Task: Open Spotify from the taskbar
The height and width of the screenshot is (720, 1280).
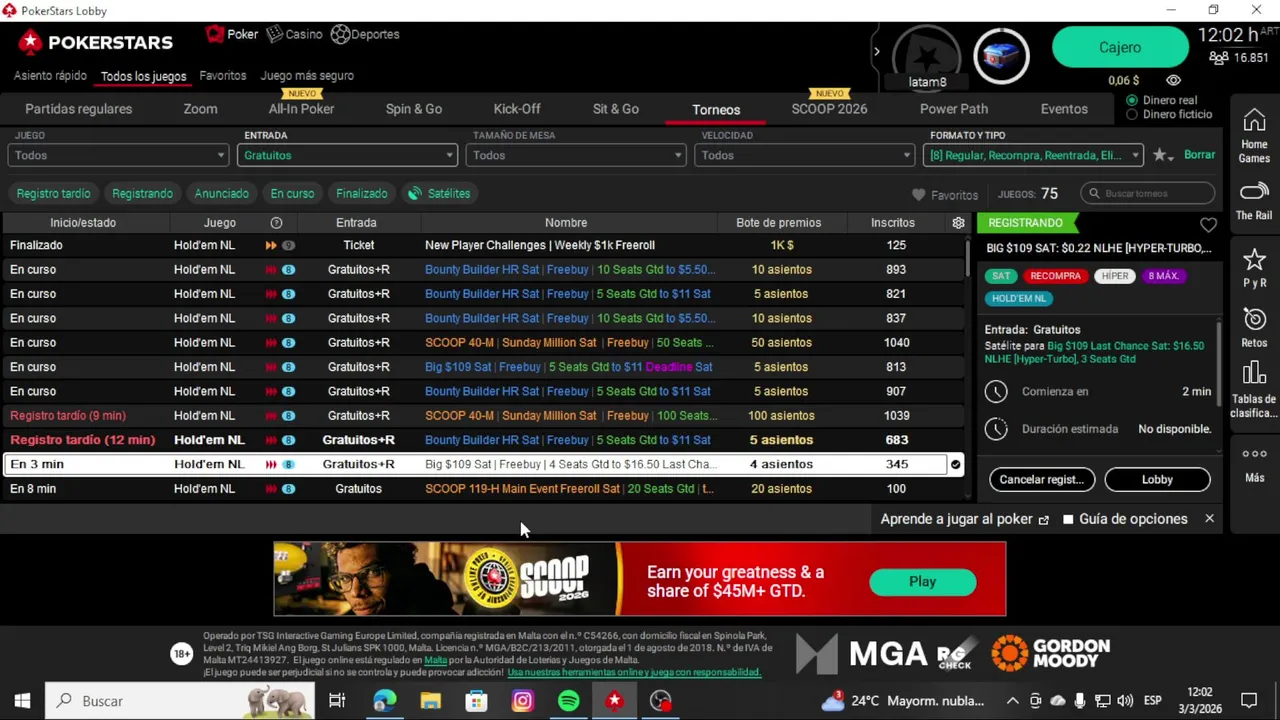Action: tap(568, 701)
